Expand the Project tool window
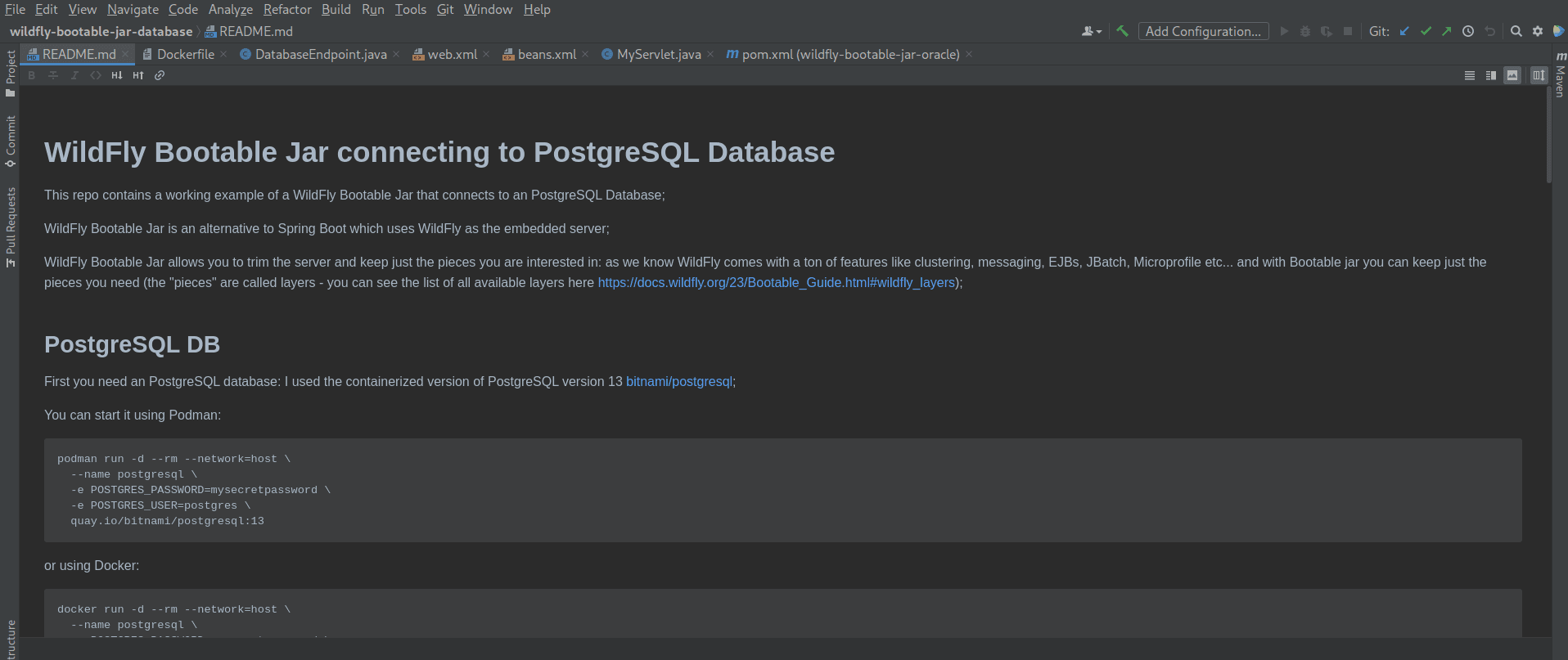 (11, 73)
